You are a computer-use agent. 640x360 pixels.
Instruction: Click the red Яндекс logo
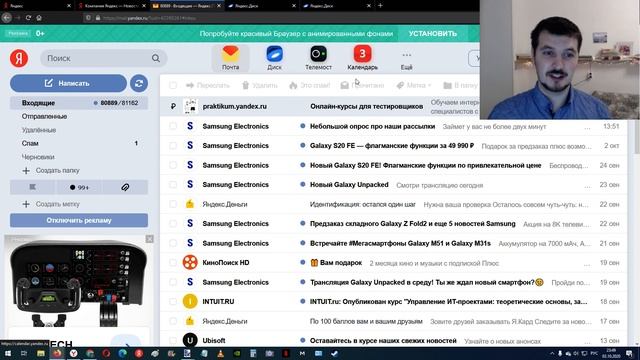click(x=19, y=58)
